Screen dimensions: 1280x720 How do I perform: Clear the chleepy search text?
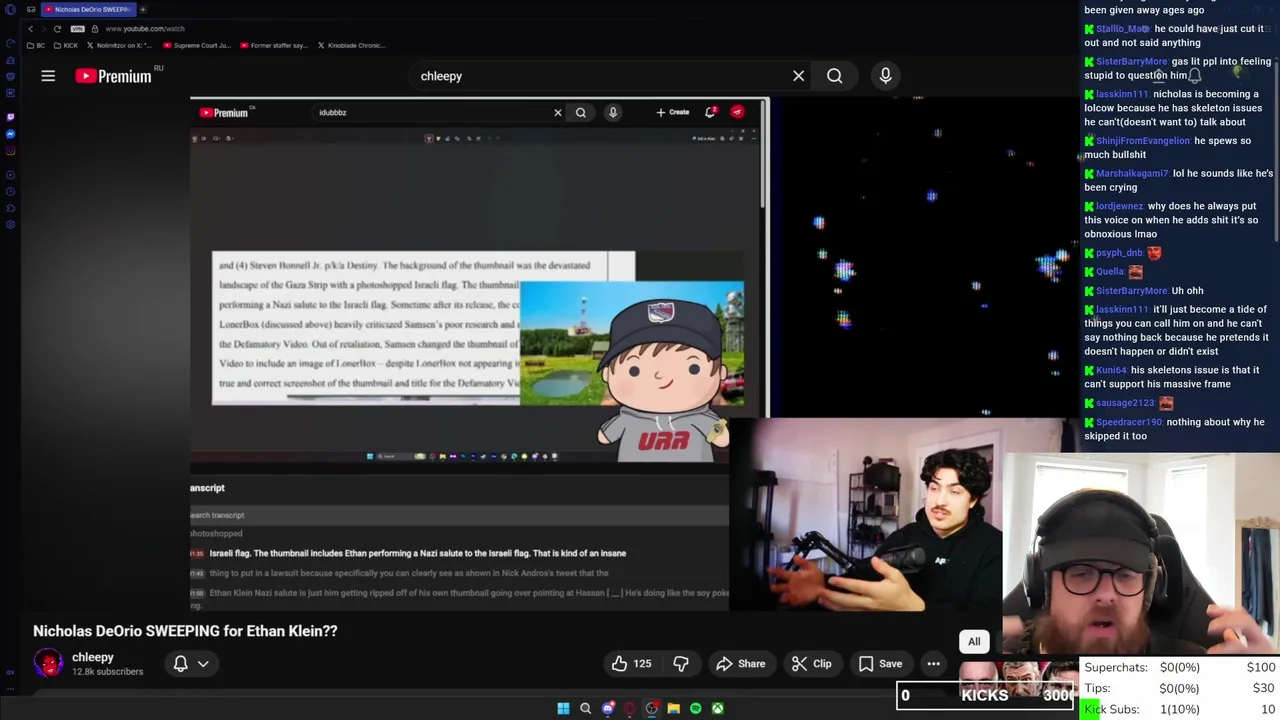pyautogui.click(x=798, y=76)
